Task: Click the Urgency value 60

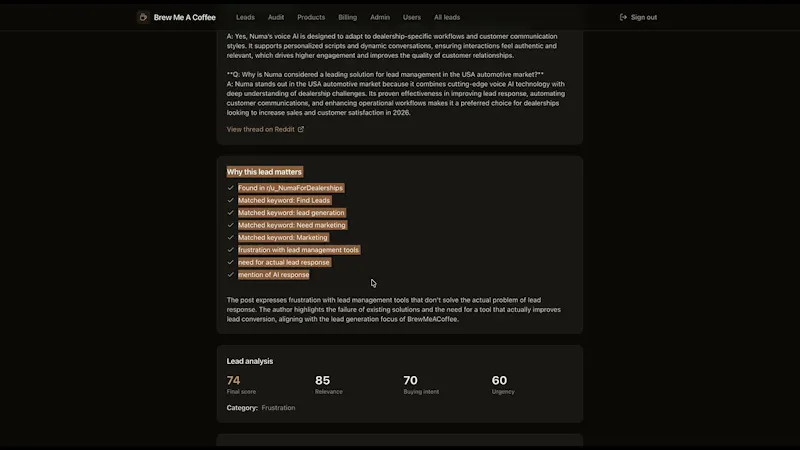Action: [x=499, y=381]
